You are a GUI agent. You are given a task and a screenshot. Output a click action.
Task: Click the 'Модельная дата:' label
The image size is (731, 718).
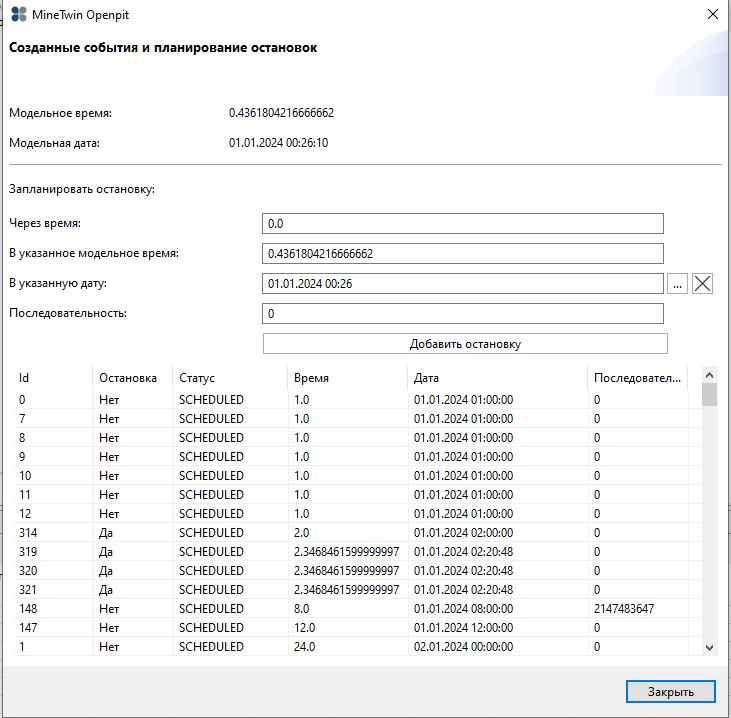tap(55, 143)
